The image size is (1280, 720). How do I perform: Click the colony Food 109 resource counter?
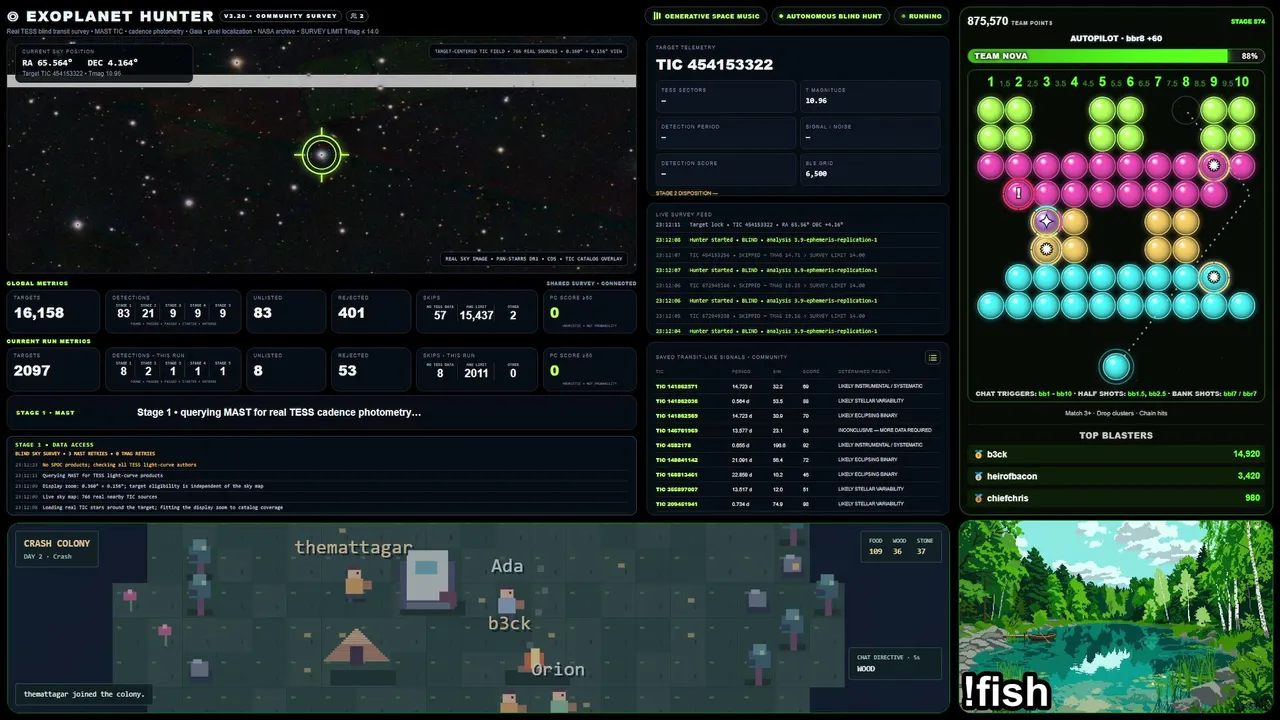point(876,546)
